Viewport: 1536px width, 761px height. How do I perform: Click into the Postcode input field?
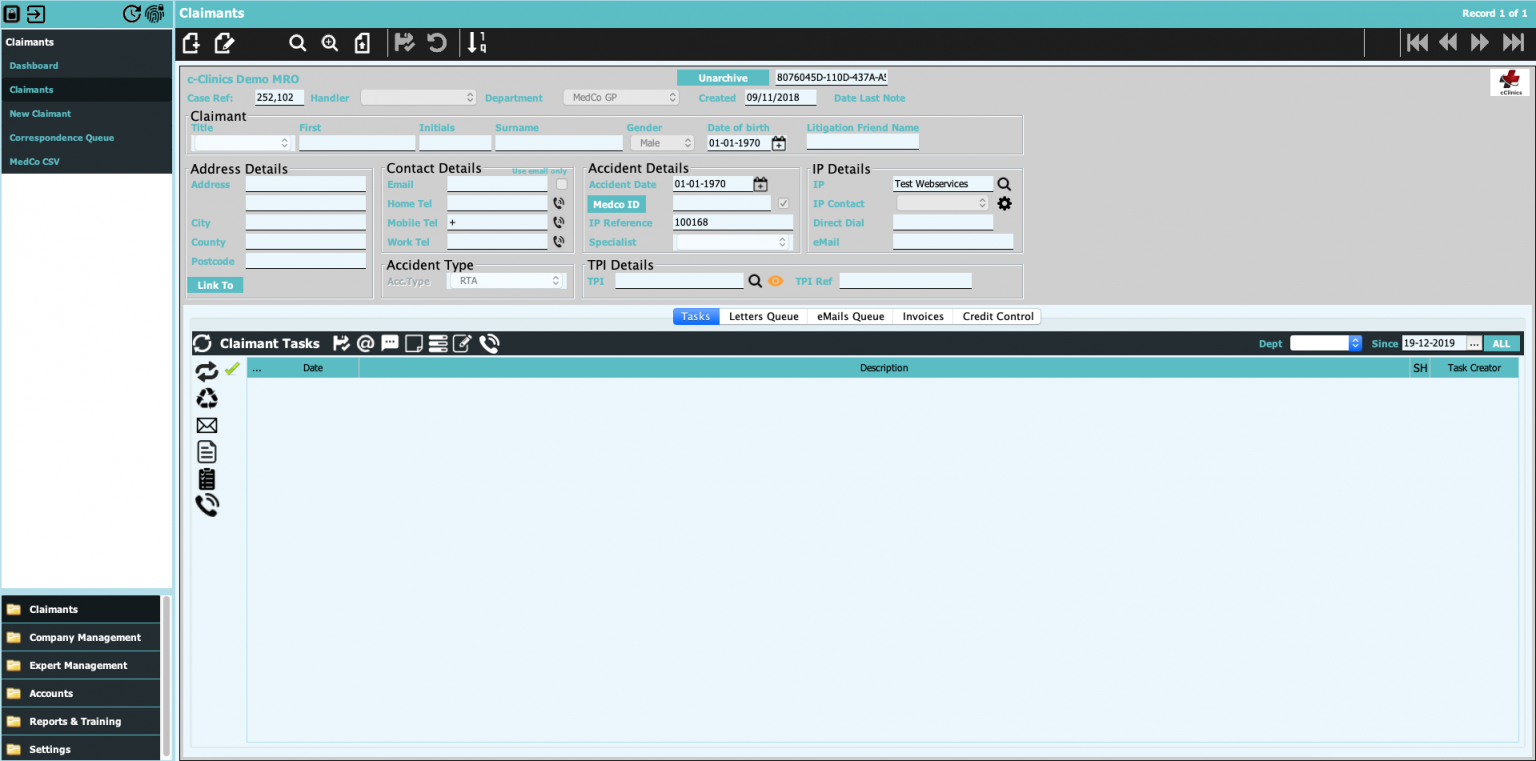click(x=306, y=262)
